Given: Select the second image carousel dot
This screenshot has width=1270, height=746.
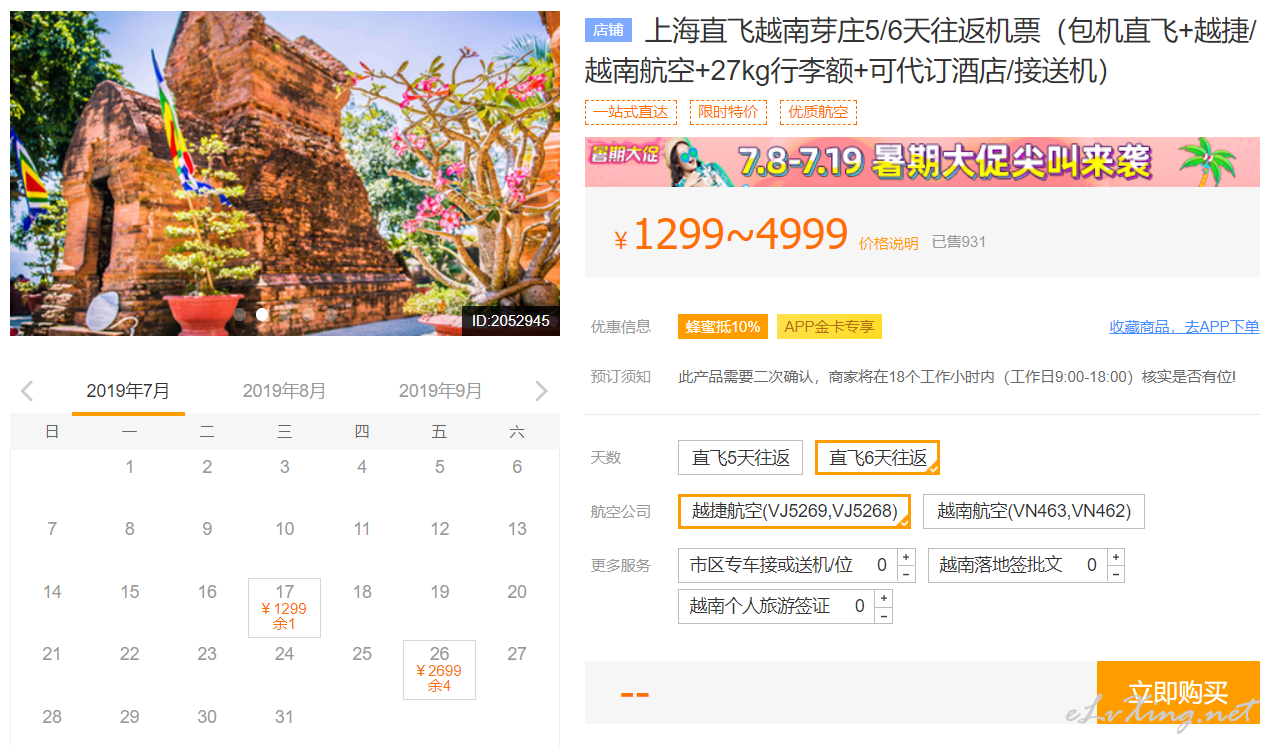Looking at the screenshot, I should point(262,314).
